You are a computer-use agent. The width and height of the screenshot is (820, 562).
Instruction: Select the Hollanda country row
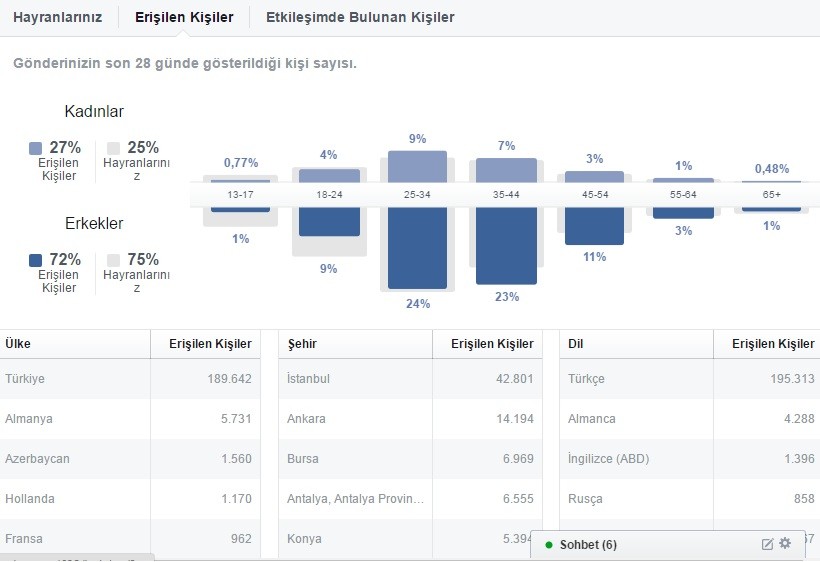pyautogui.click(x=130, y=499)
